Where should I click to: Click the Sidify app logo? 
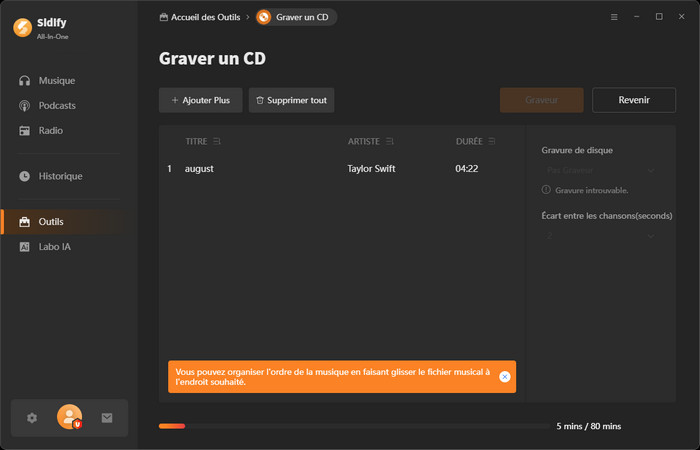coord(24,28)
